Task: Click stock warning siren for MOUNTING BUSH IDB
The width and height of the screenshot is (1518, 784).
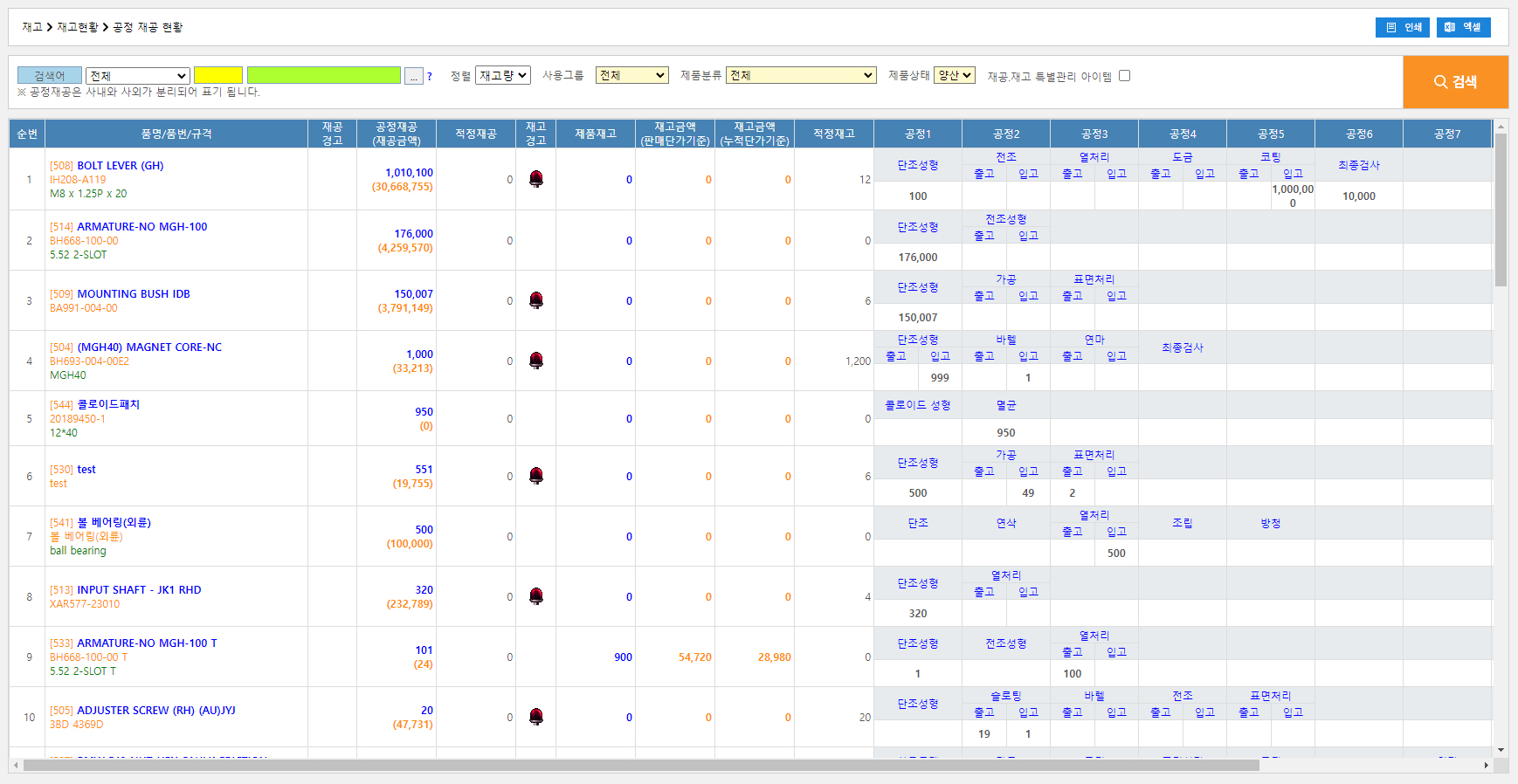Action: pyautogui.click(x=536, y=300)
